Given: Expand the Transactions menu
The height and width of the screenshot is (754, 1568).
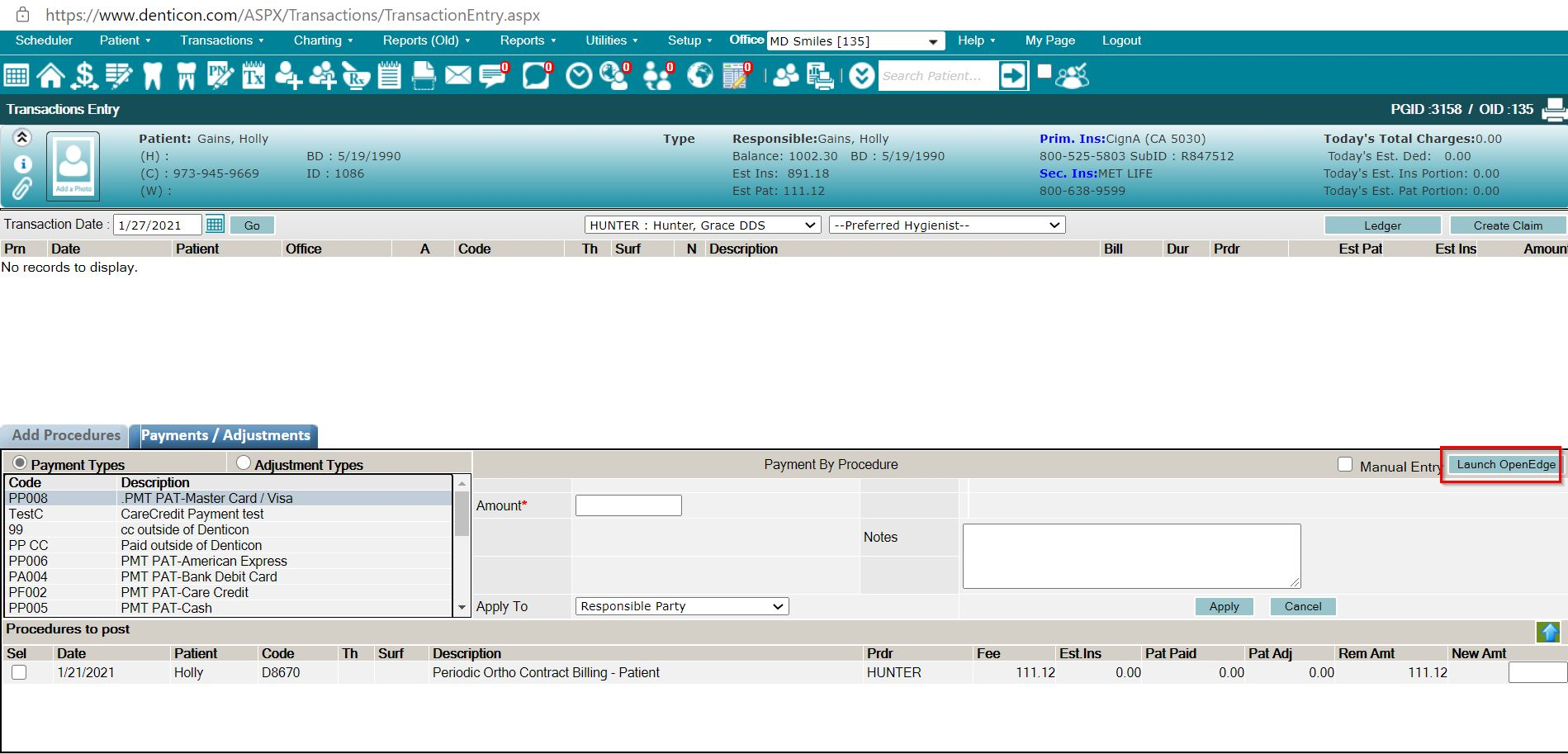Looking at the screenshot, I should point(222,40).
